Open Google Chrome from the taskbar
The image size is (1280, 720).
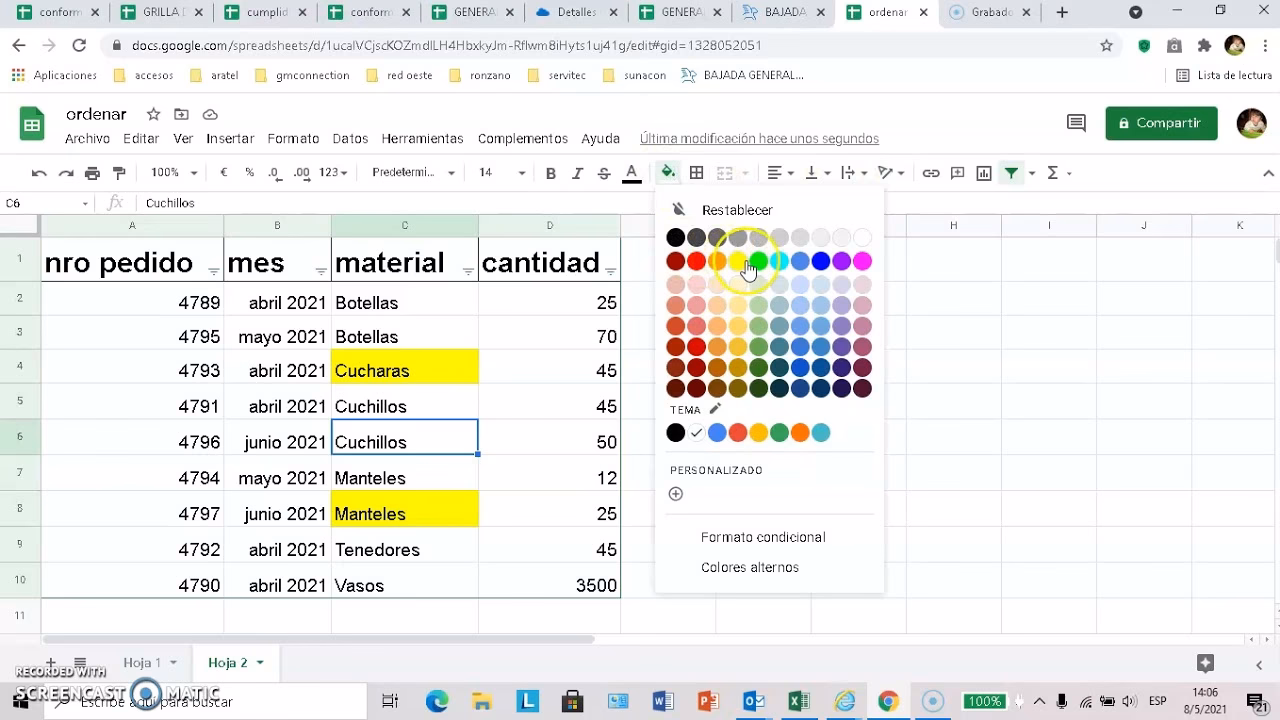tap(886, 701)
